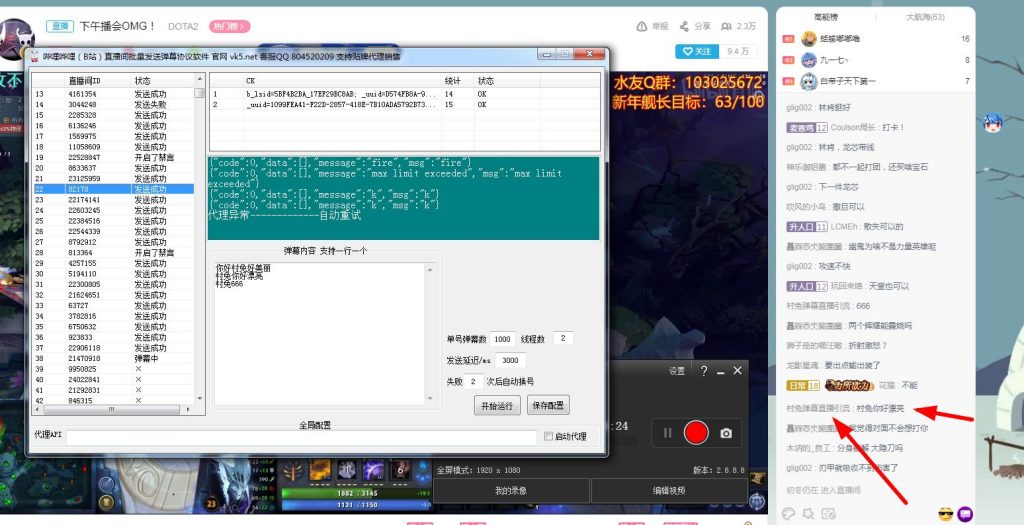
Task: Click the chat settings gear icon
Action: pos(808,513)
